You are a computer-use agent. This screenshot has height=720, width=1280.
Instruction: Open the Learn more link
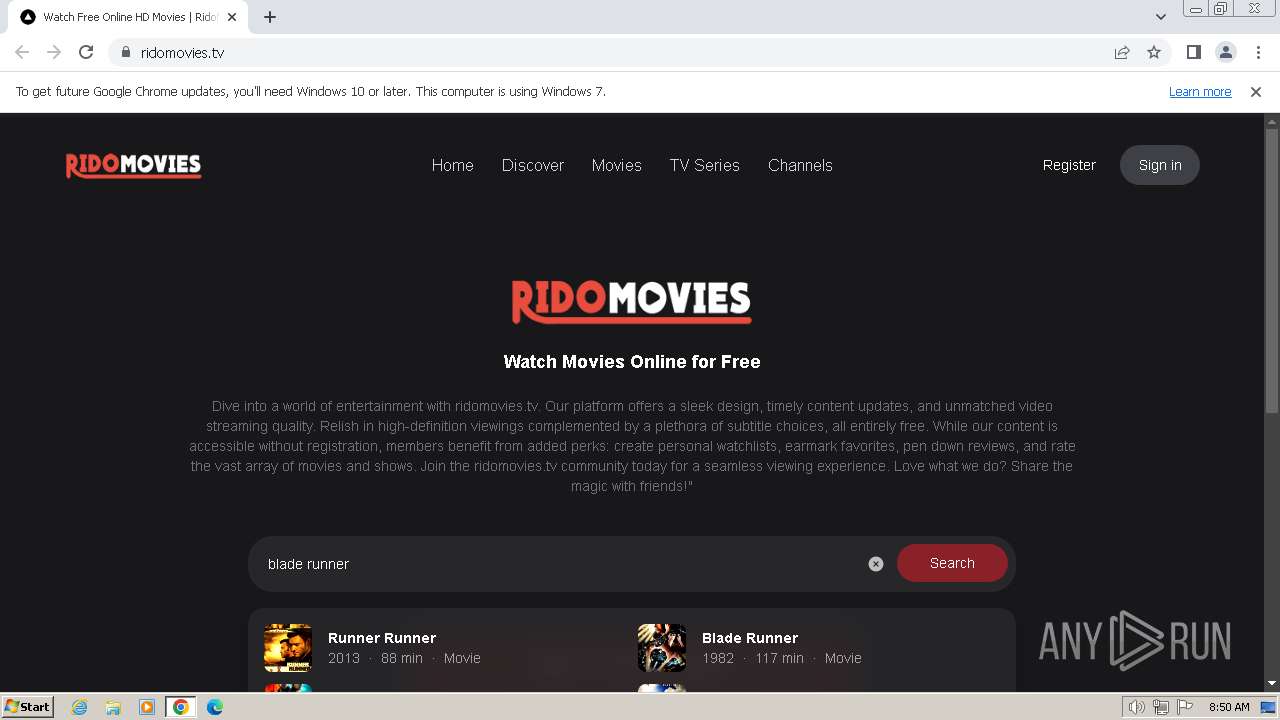(x=1200, y=91)
